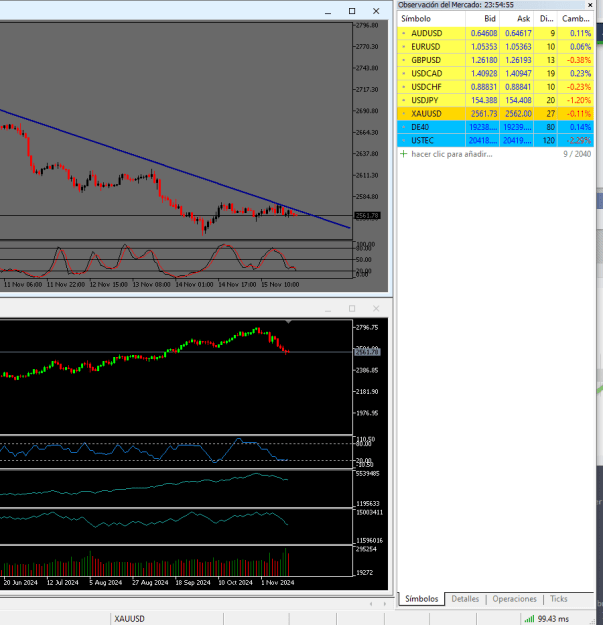
Task: Select the AUDUSD symbol row
Action: (x=495, y=33)
